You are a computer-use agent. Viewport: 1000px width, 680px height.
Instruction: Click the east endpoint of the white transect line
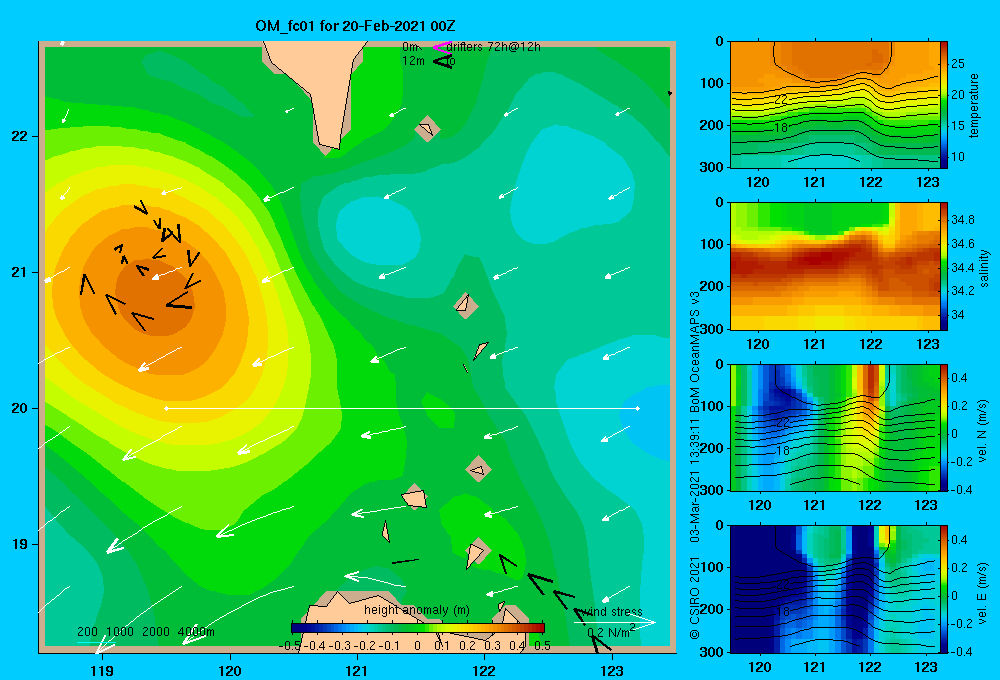637,408
